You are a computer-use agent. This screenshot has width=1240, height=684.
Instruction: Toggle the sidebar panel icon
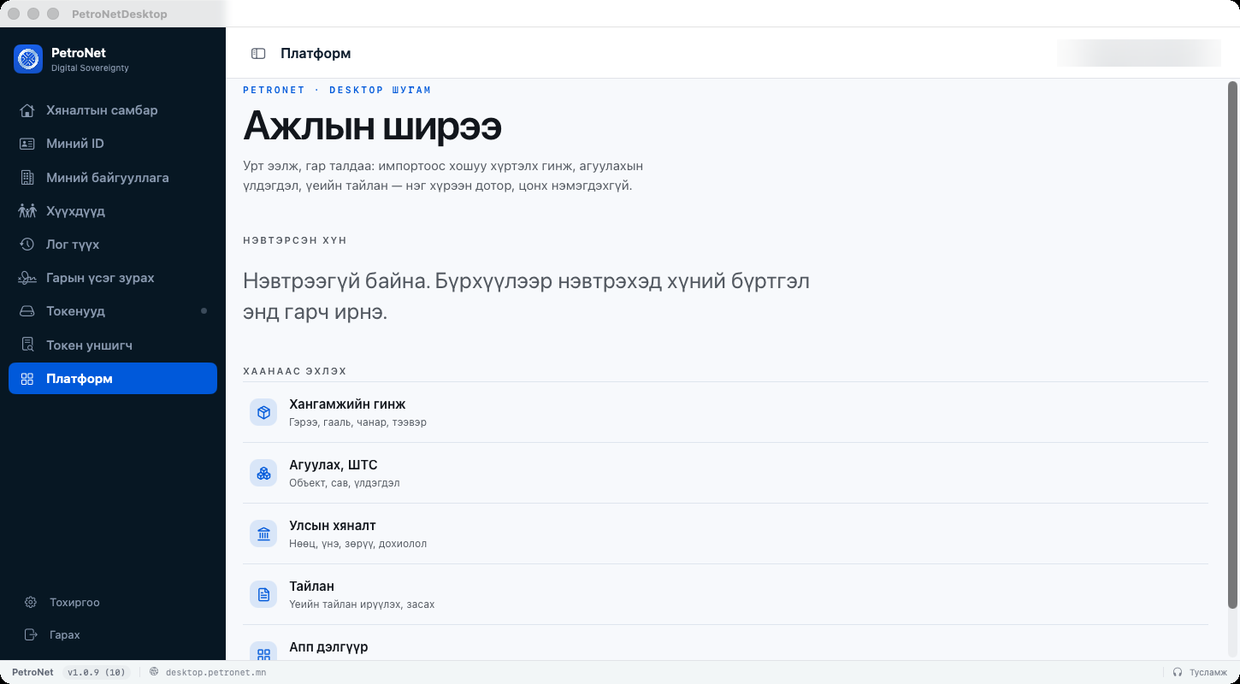258,53
